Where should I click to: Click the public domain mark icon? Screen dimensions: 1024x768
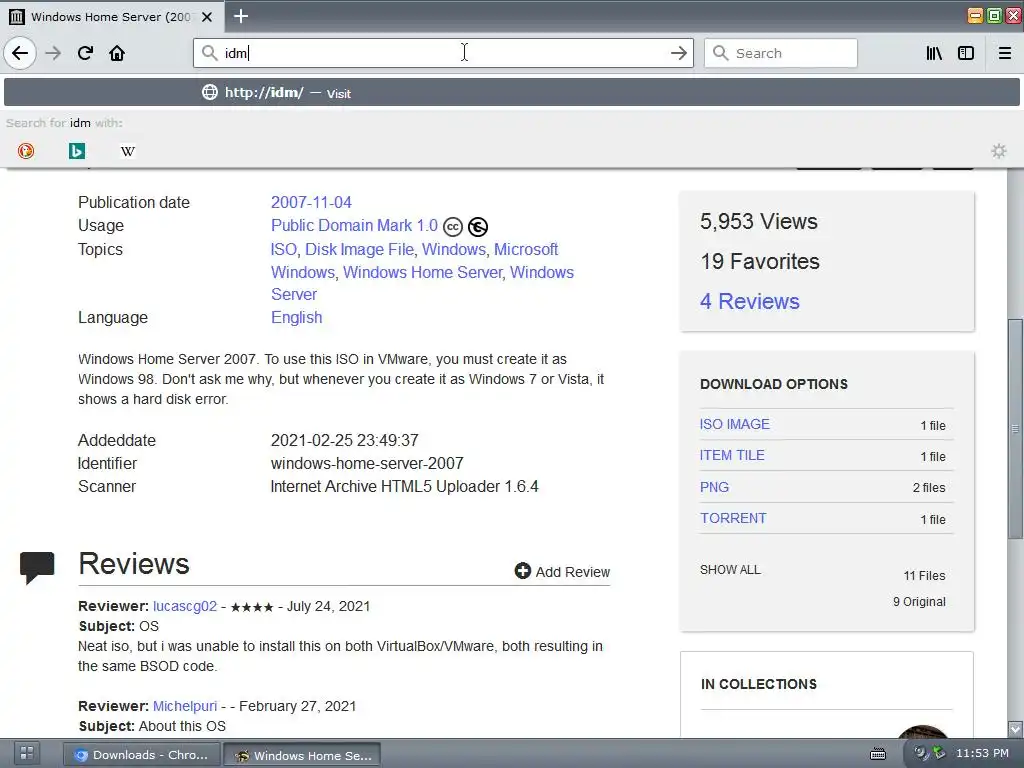point(477,227)
